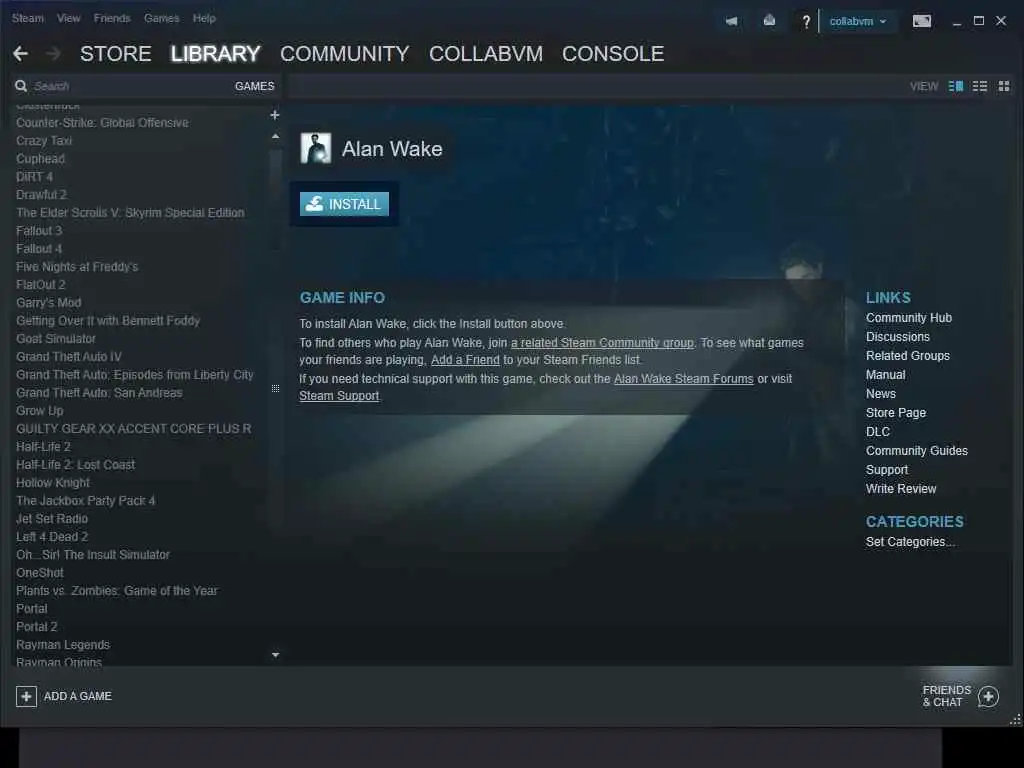Open the notifications inbox icon
The height and width of the screenshot is (768, 1024).
pyautogui.click(x=769, y=22)
